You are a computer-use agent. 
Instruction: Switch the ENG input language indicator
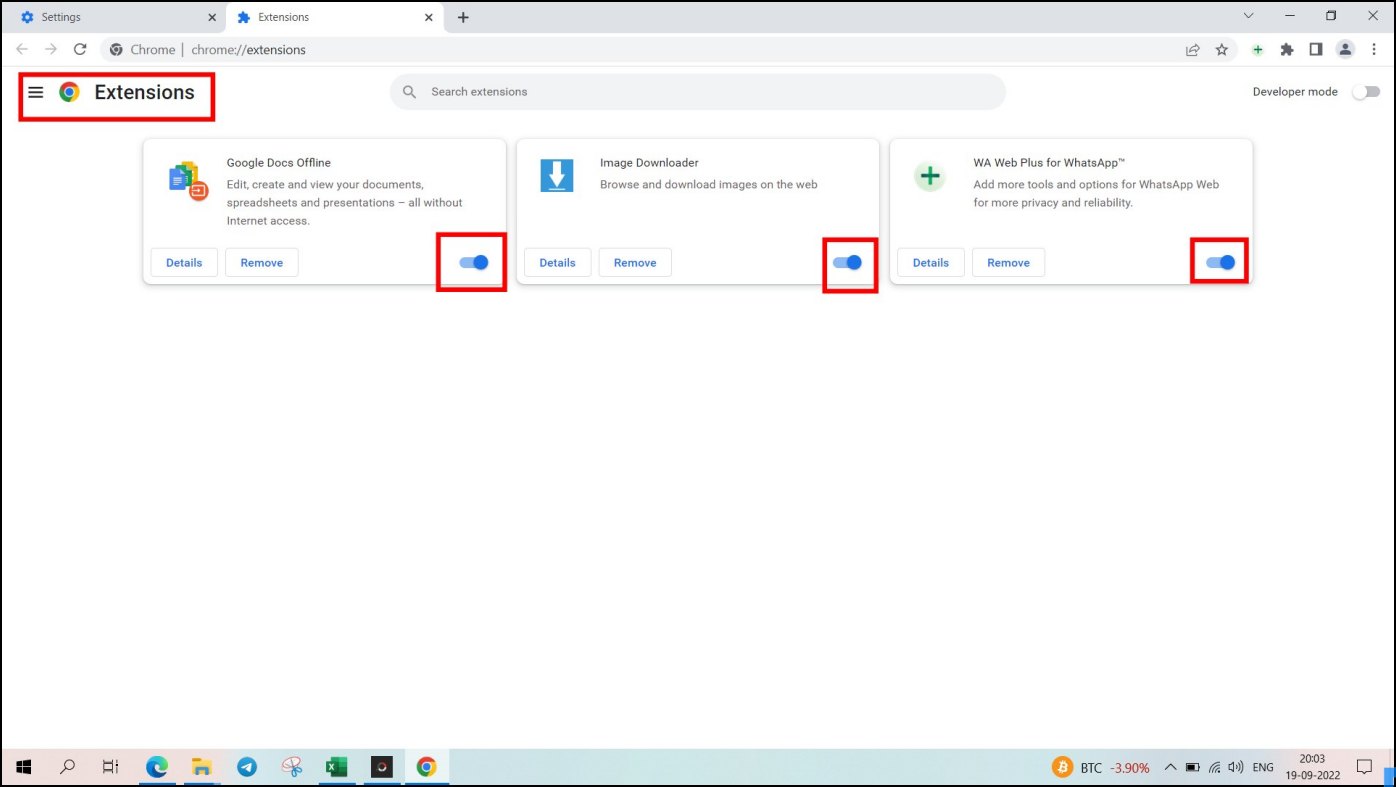pyautogui.click(x=1263, y=768)
